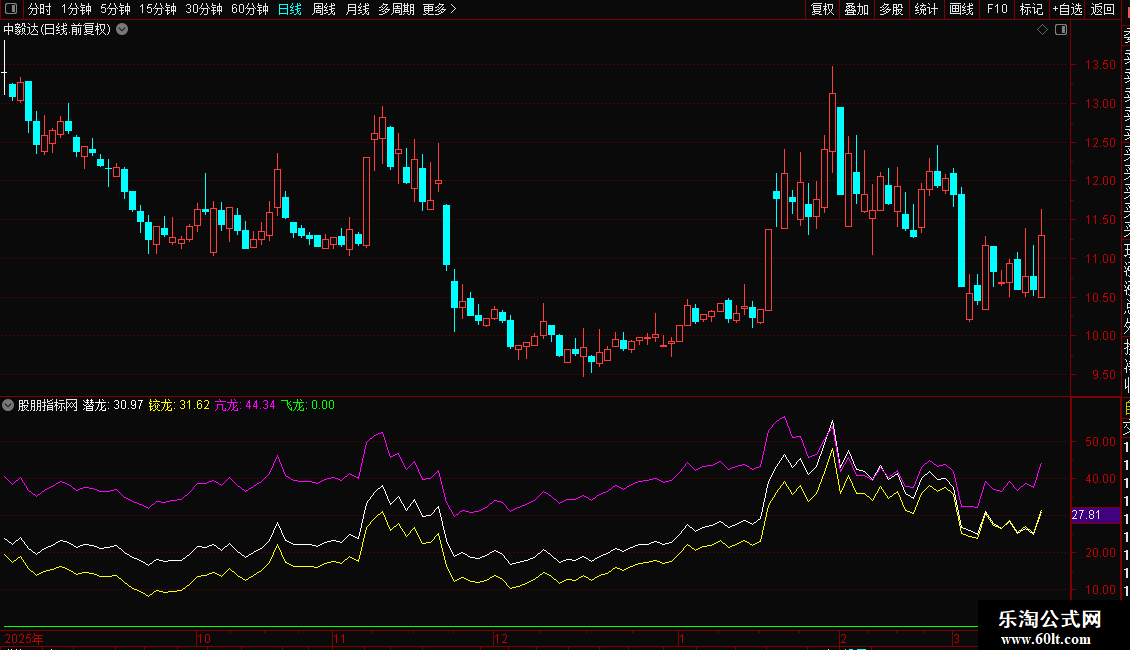Open 叠加 overlay comparison

856,9
